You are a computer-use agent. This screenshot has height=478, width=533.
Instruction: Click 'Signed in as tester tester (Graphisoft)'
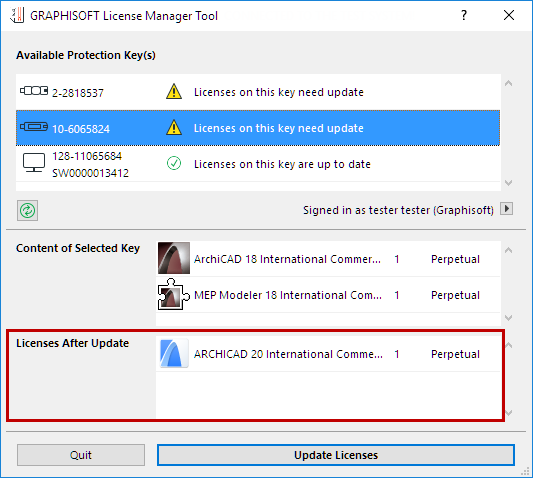pyautogui.click(x=398, y=210)
